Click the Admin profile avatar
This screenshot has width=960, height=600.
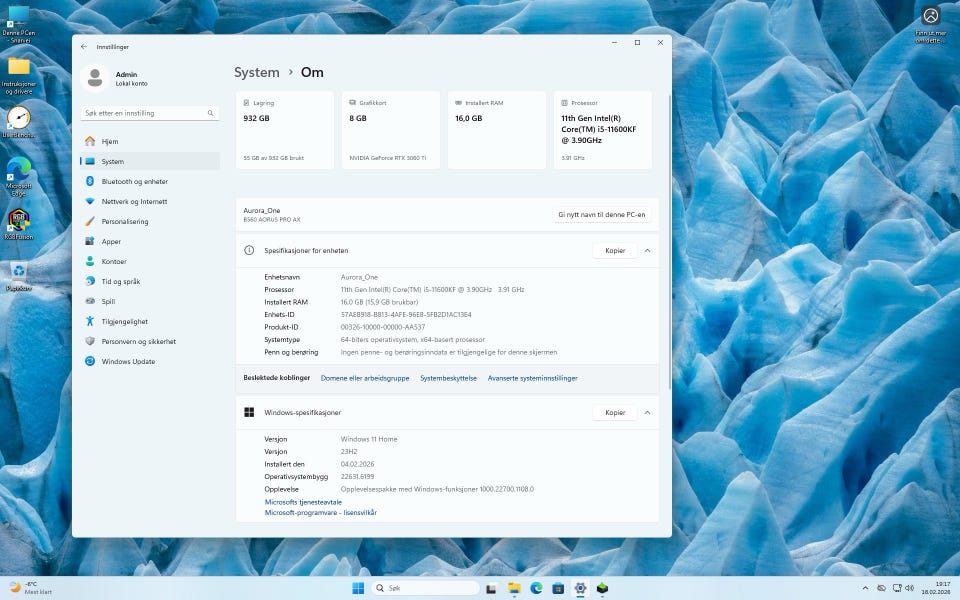(95, 78)
